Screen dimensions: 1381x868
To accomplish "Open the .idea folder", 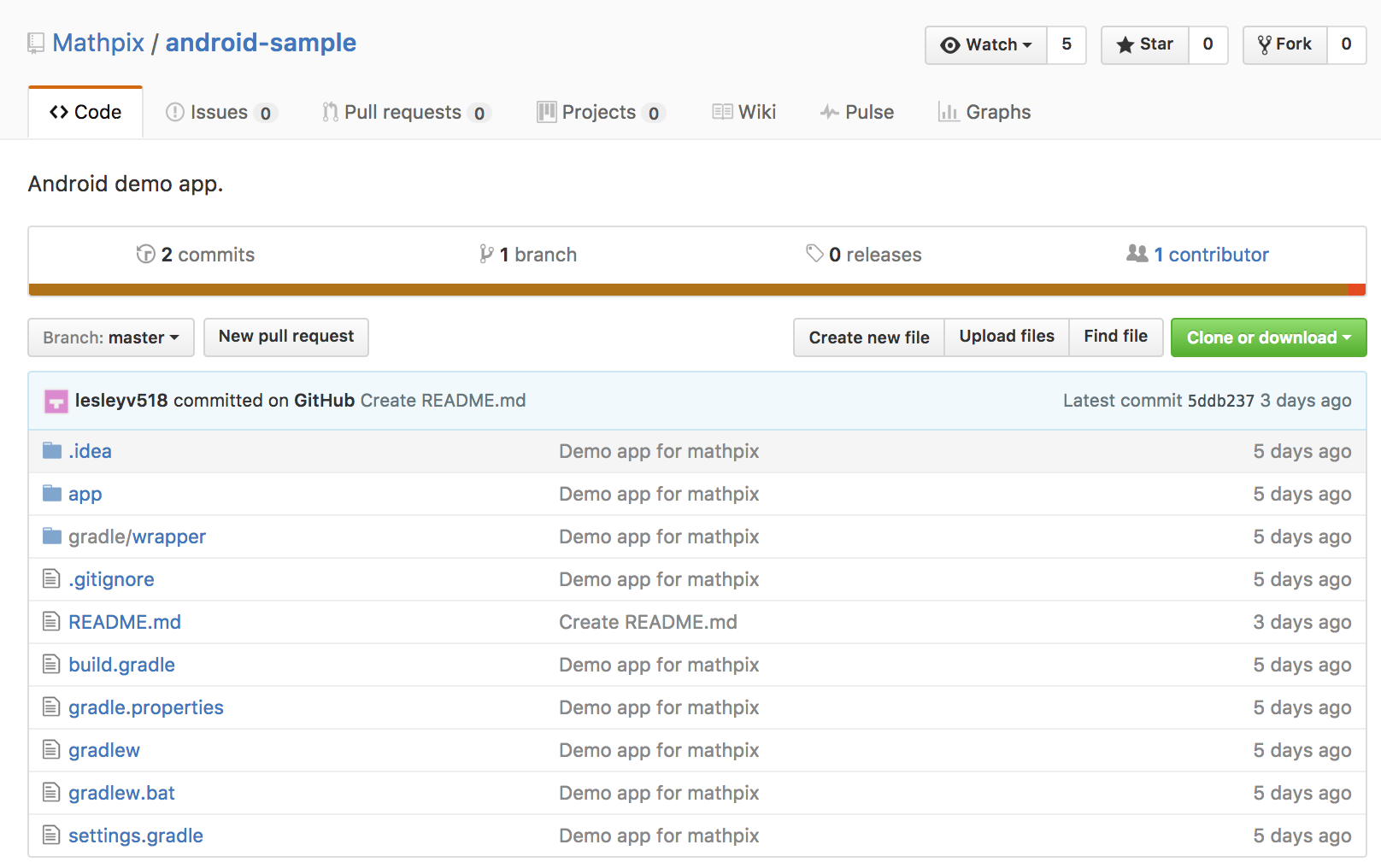I will pyautogui.click(x=90, y=451).
